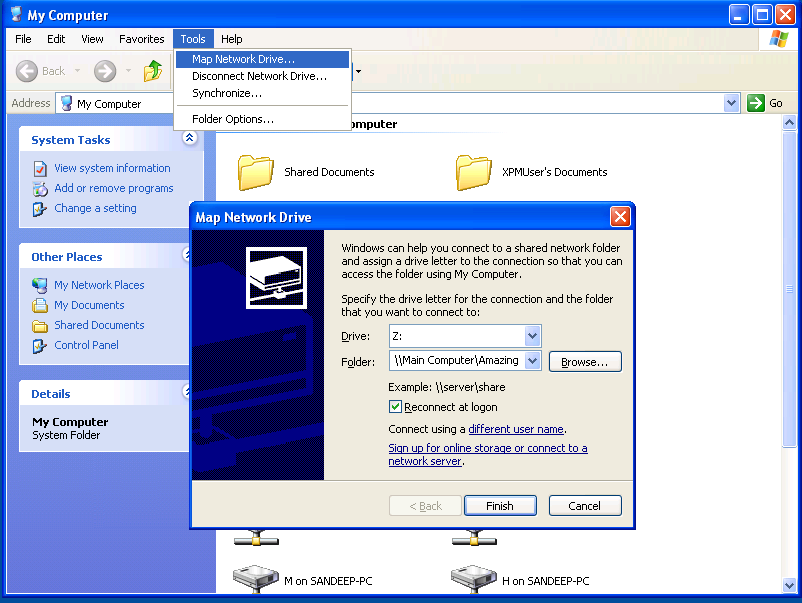Image resolution: width=802 pixels, height=603 pixels.
Task: Click the vertical scrollbar thumb
Action: coord(789,289)
